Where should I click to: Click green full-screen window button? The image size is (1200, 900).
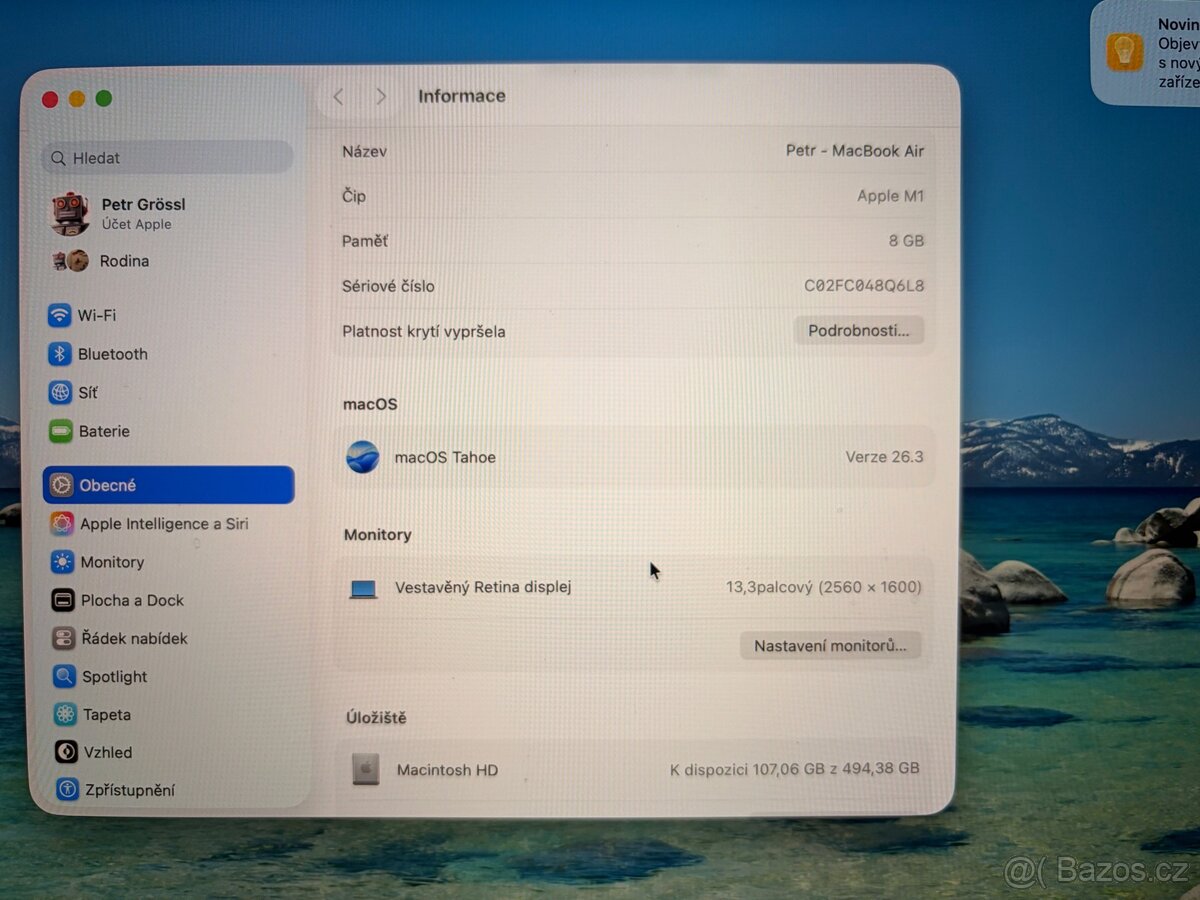(104, 98)
